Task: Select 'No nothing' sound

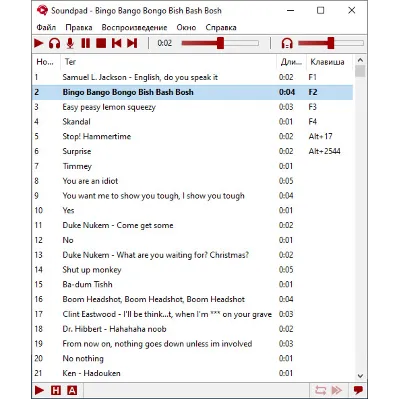Action: [193, 358]
